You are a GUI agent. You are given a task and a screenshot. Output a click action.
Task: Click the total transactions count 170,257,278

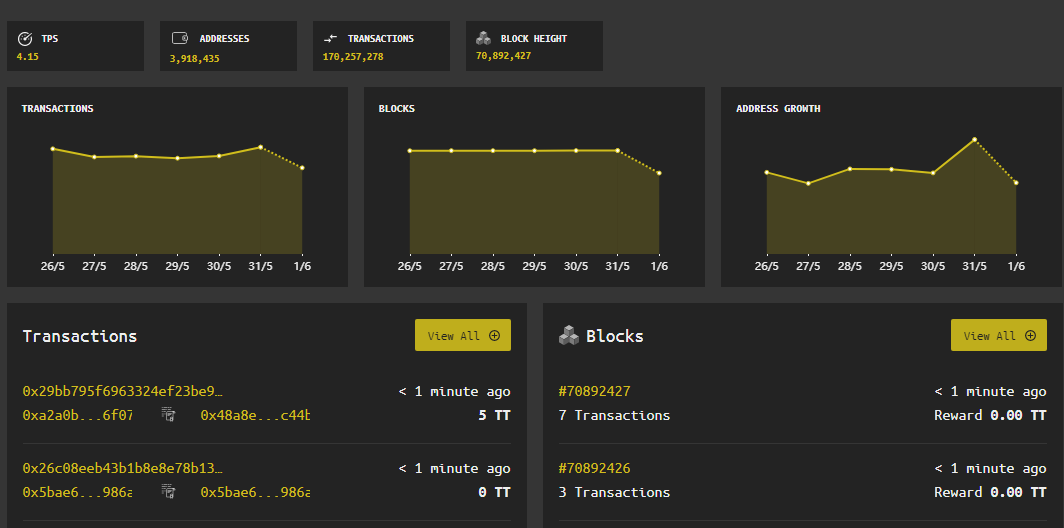353,57
